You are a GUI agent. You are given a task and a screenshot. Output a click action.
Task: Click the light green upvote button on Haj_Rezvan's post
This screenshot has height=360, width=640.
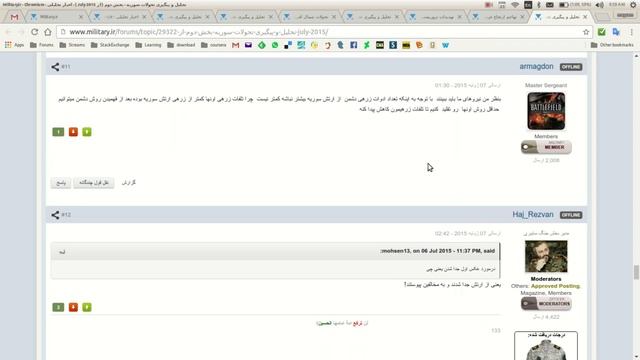(x=87, y=307)
